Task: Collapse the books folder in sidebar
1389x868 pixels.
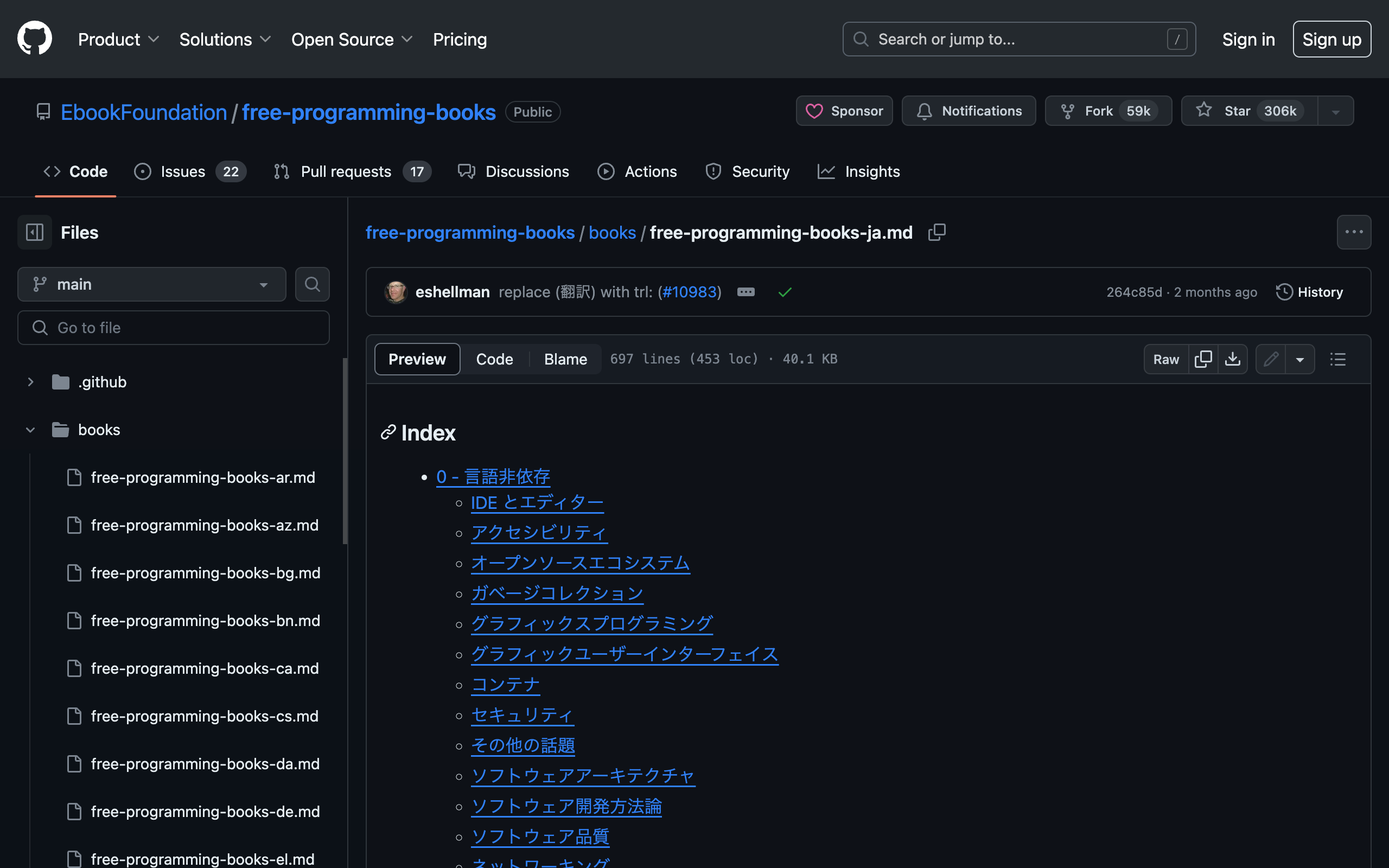Action: (x=30, y=430)
